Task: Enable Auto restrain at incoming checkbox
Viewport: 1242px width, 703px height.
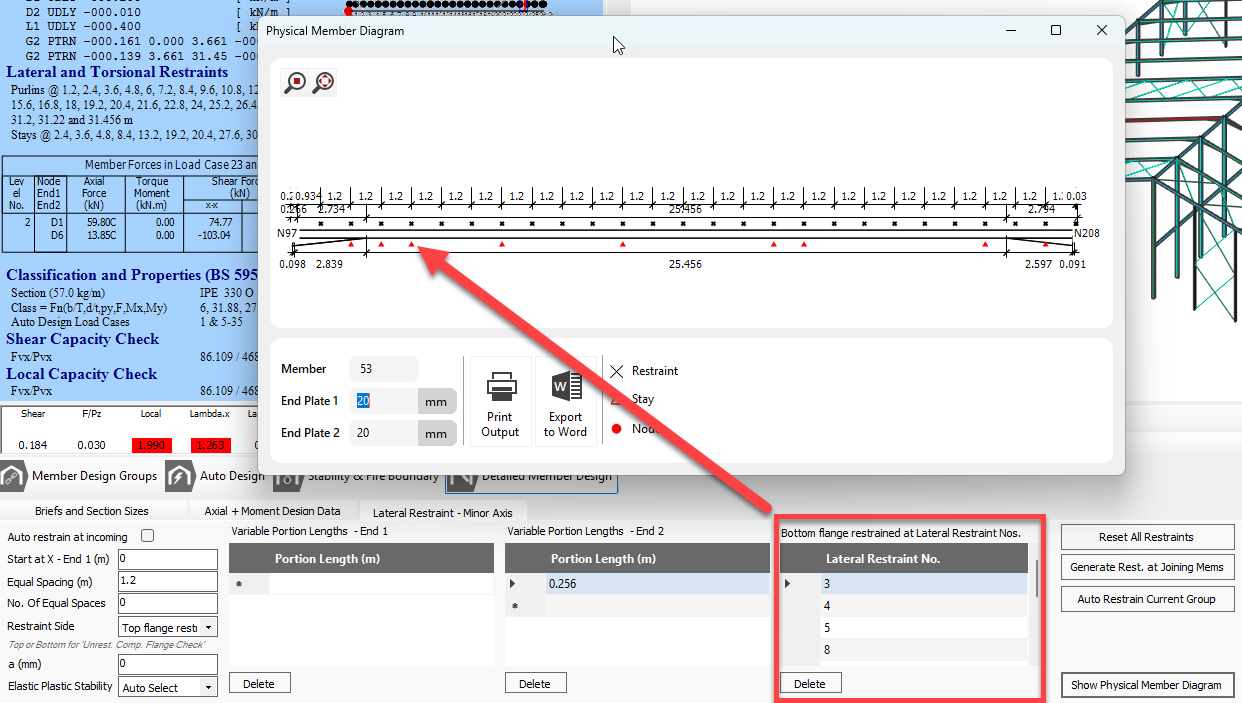Action: 148,536
